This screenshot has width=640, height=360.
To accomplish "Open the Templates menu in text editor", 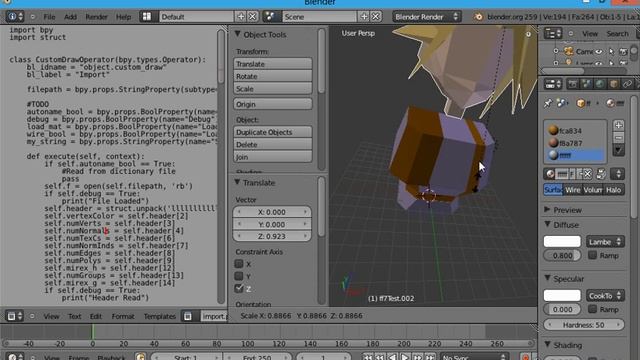I will [160, 316].
